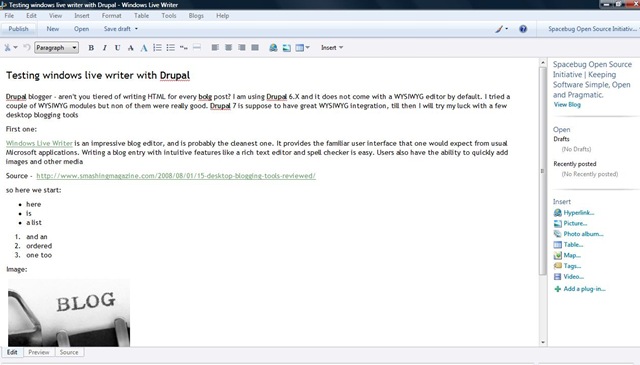Open the Spacebug blog selector dropdown
Viewport: 640px width, 365px height.
[x=594, y=29]
